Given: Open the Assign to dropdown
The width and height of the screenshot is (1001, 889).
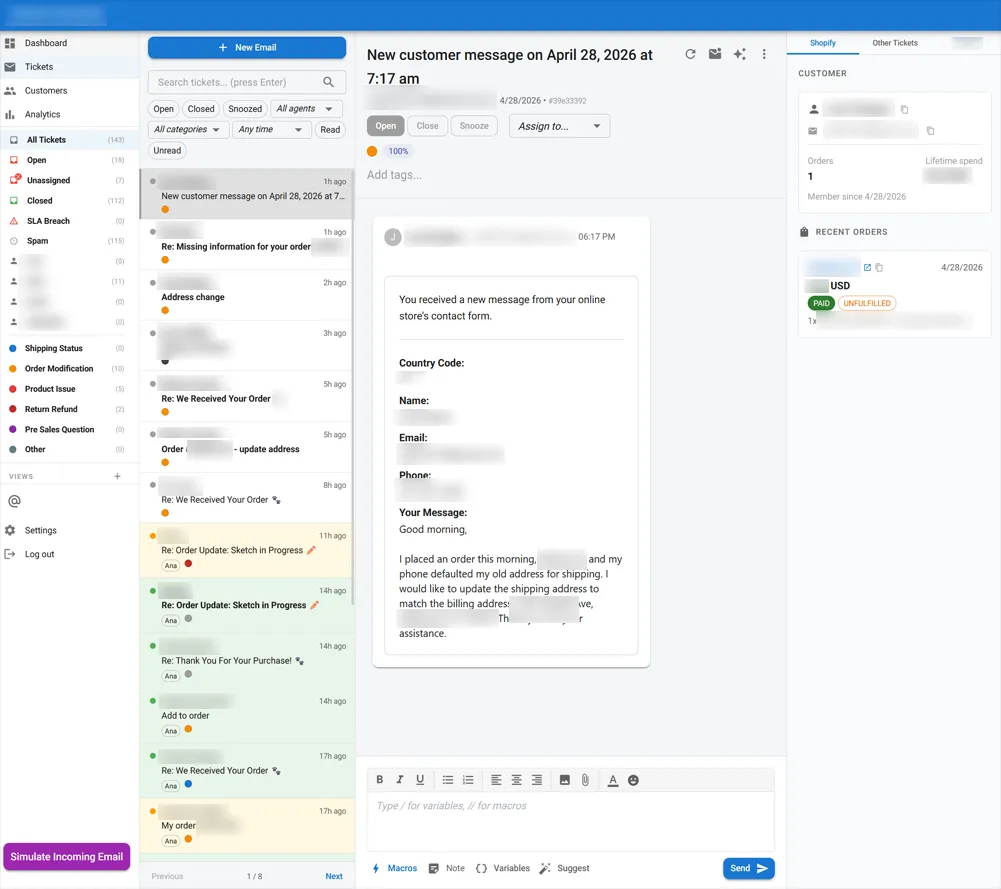Looking at the screenshot, I should point(559,126).
